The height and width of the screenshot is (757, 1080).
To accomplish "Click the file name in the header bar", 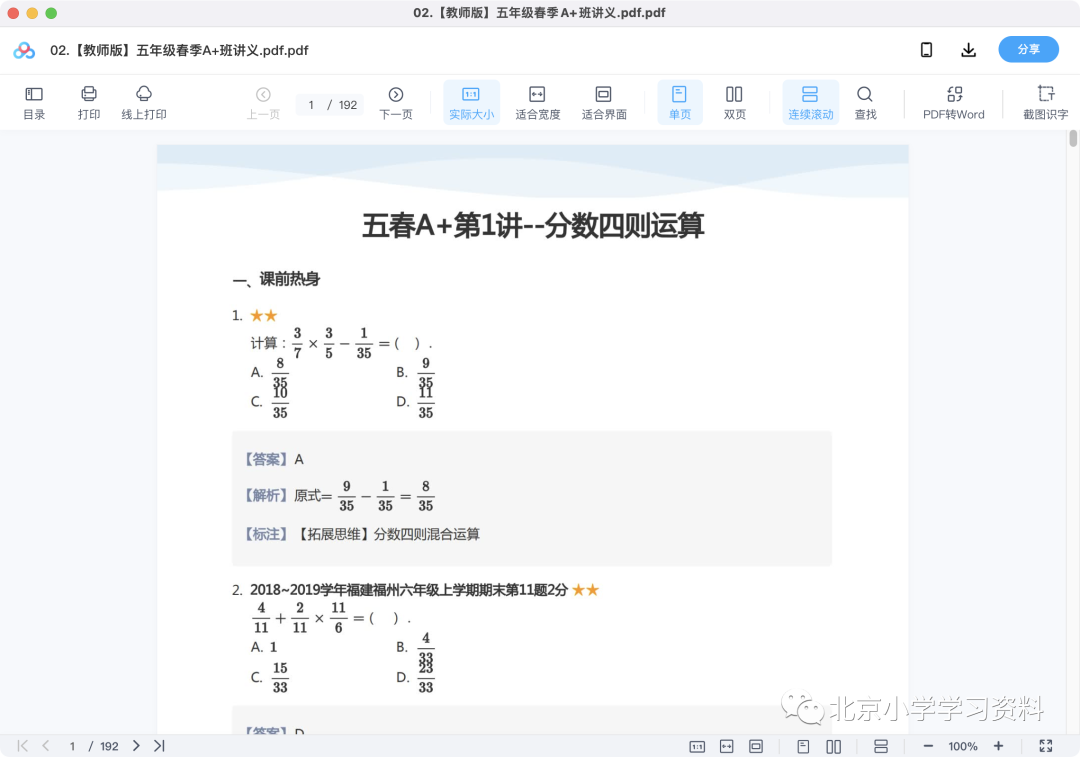I will point(179,50).
